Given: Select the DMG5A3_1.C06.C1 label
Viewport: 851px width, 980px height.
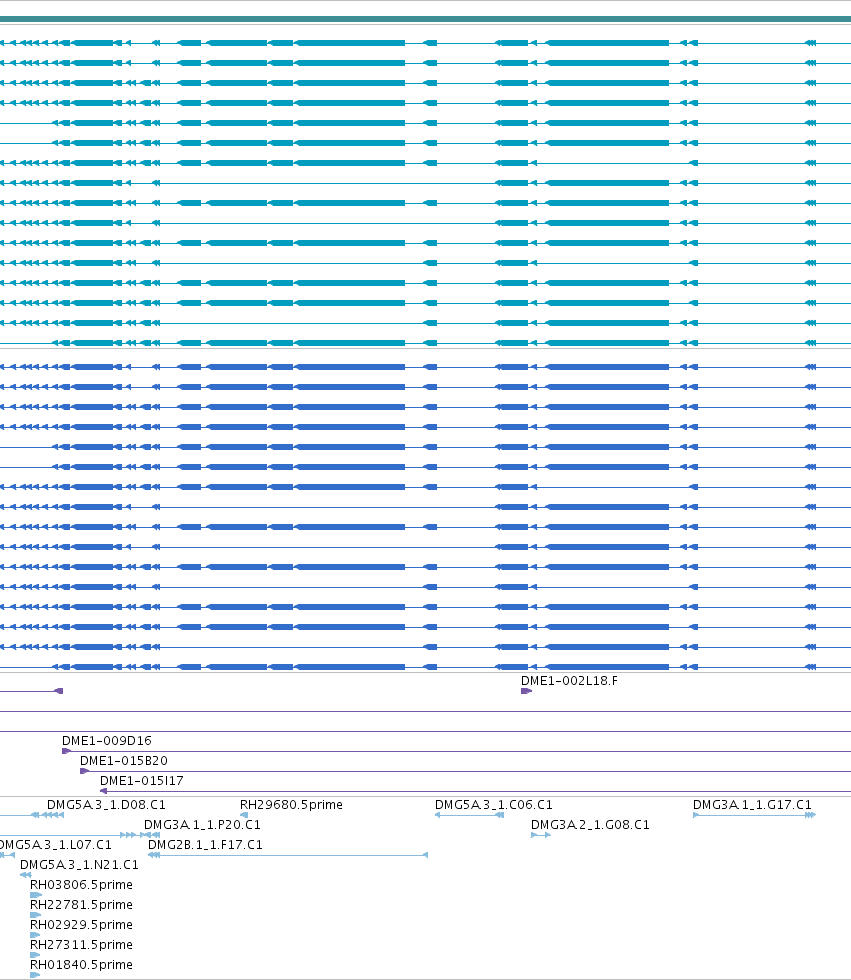Looking at the screenshot, I should click(494, 804).
